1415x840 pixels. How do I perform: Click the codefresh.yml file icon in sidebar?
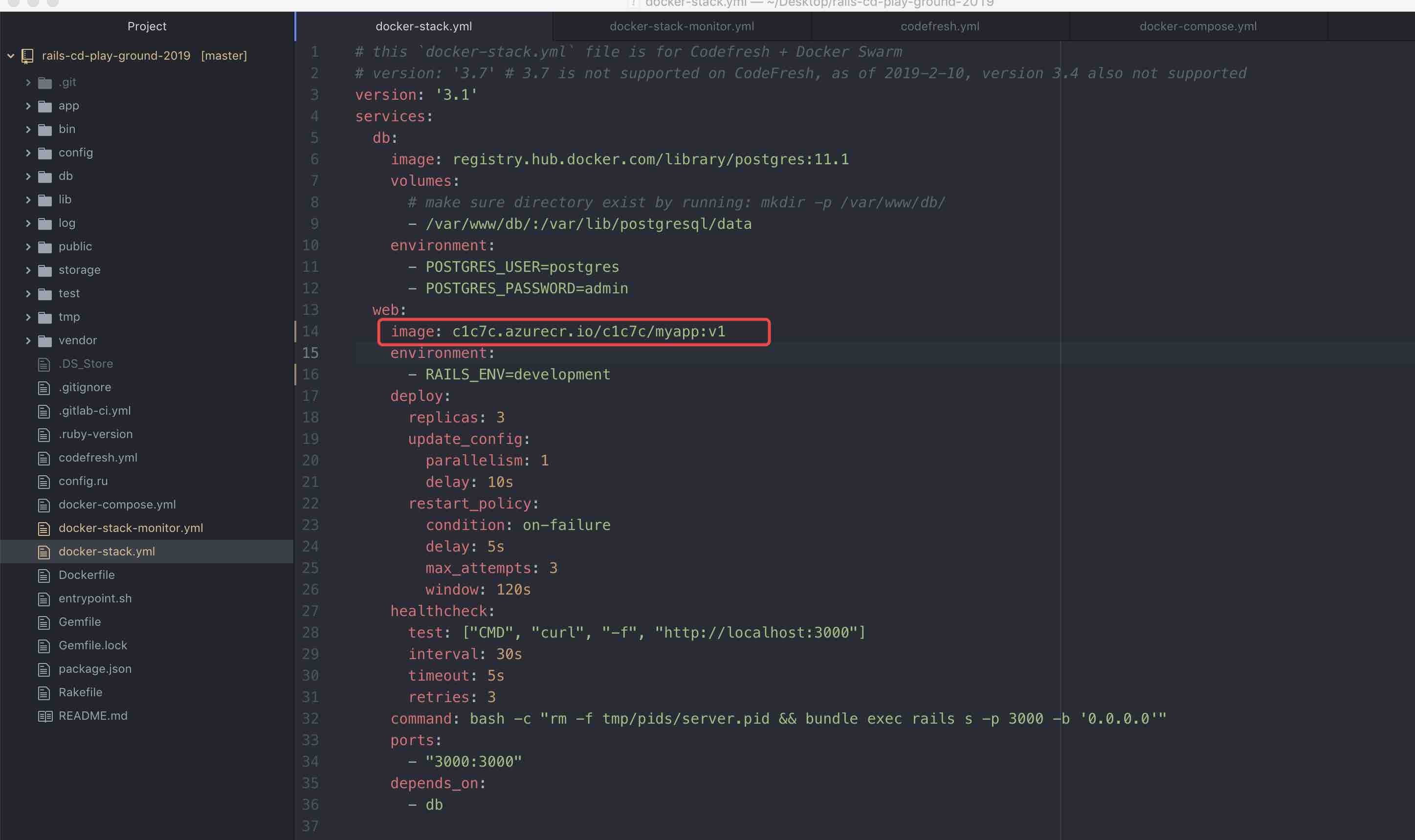(44, 457)
